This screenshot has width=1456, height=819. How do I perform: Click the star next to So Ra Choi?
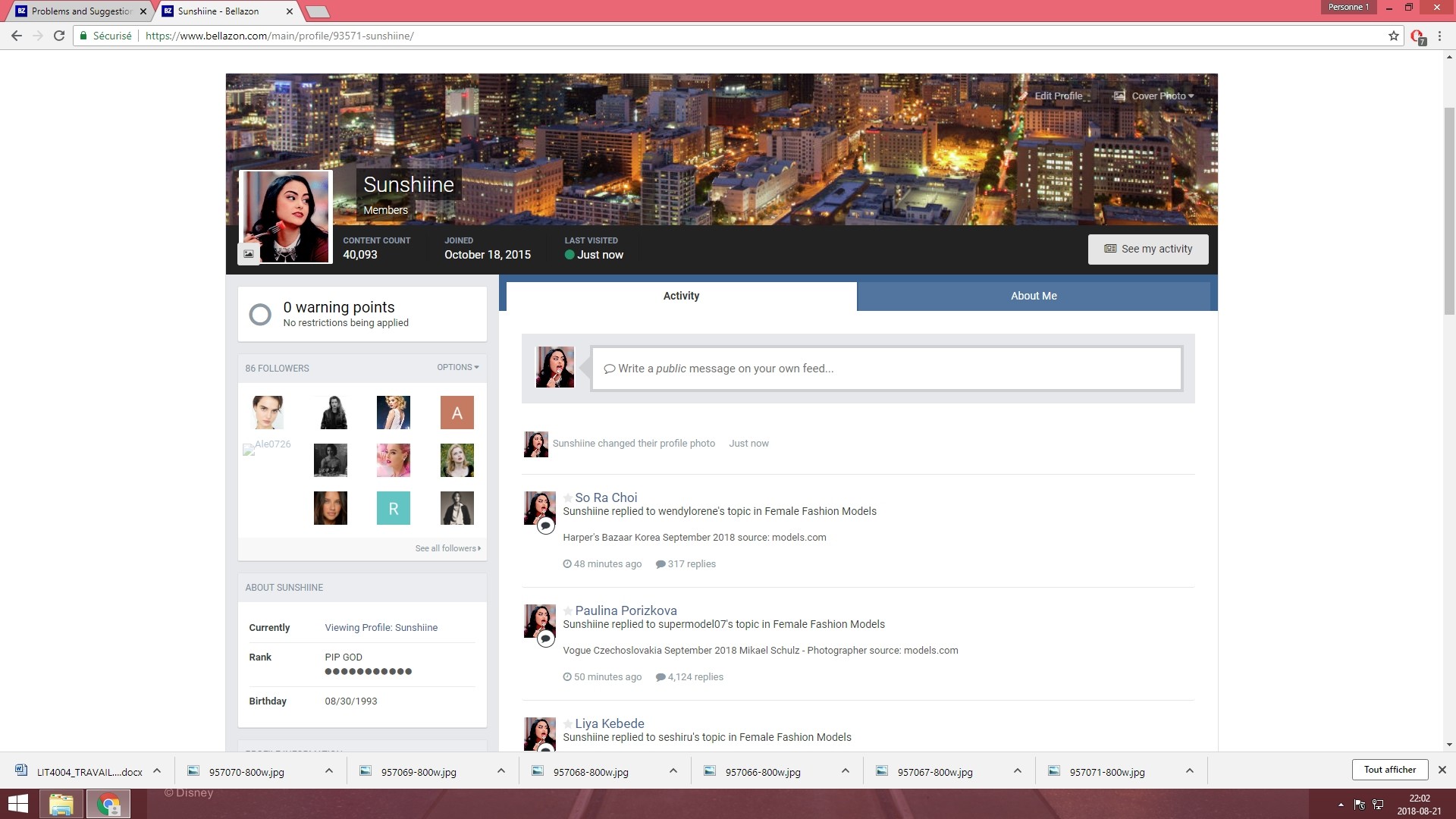pos(567,498)
